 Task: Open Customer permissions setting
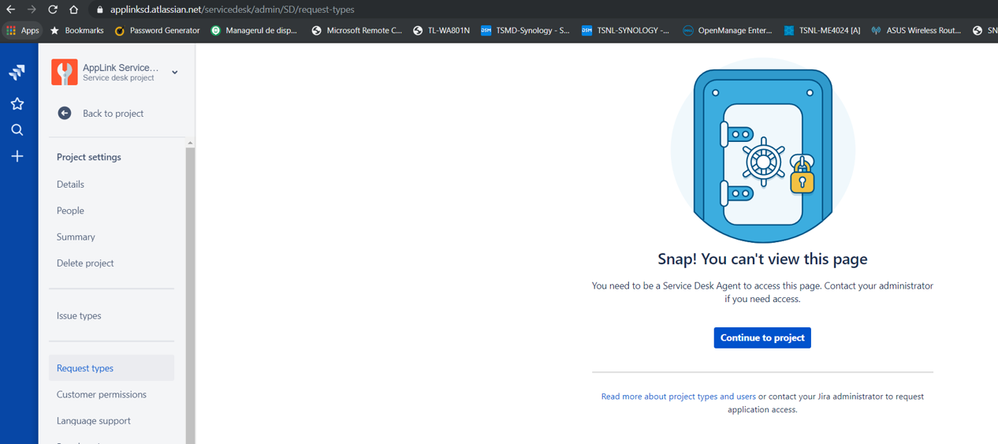[x=101, y=394]
